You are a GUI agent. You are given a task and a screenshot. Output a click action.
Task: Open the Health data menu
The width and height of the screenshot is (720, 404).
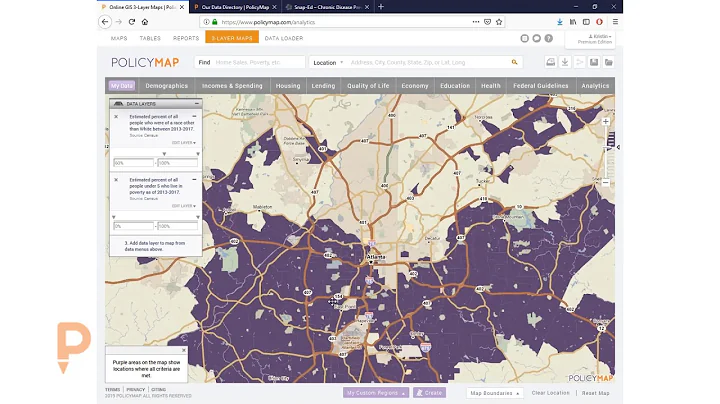pyautogui.click(x=490, y=86)
